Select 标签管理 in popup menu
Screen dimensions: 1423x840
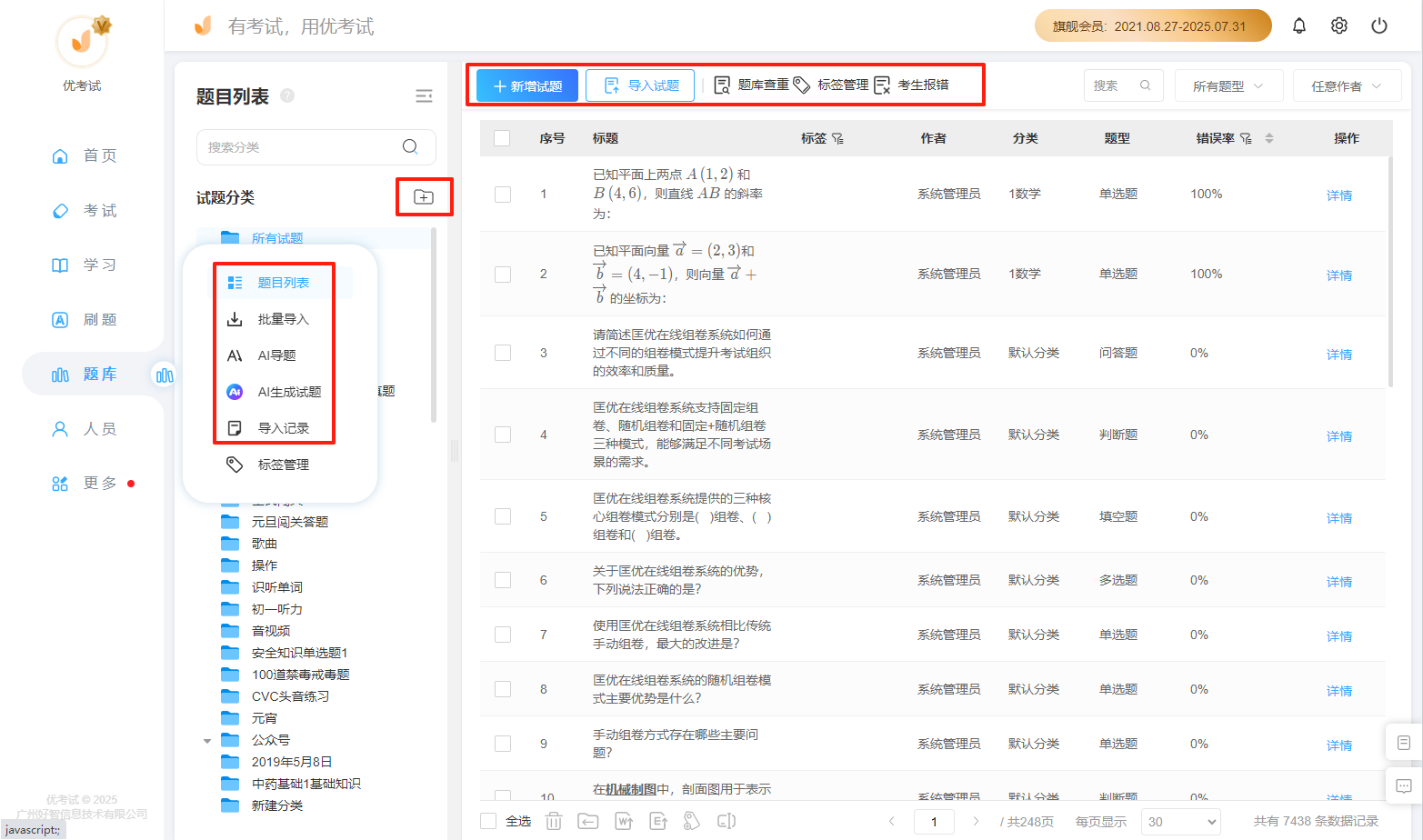coord(284,465)
